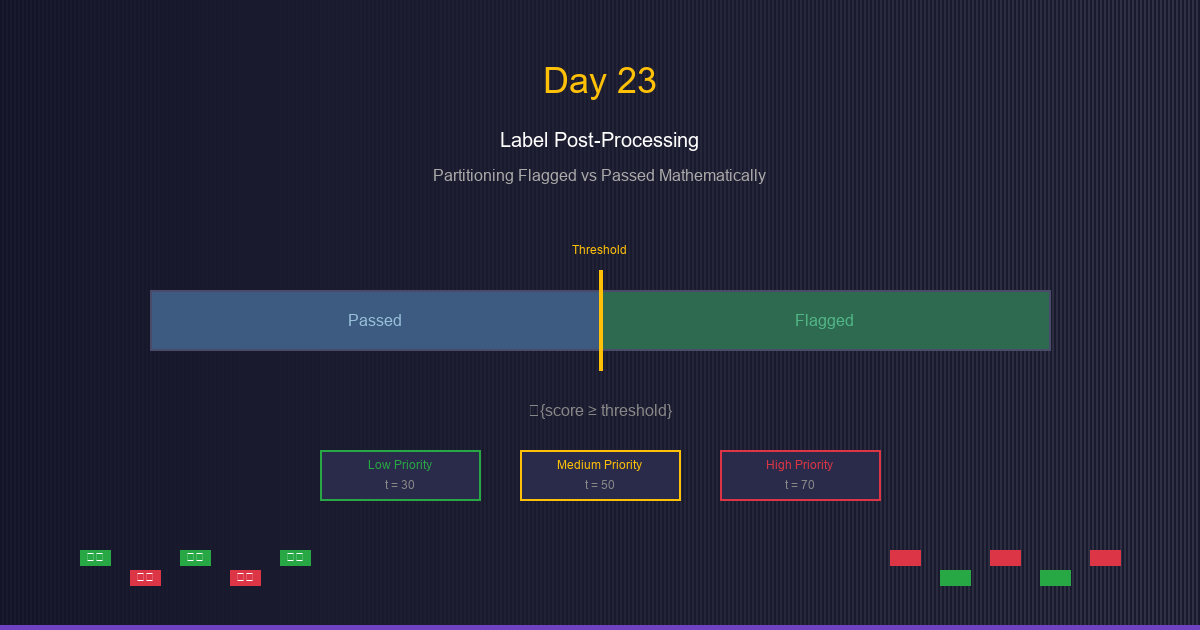This screenshot has height=630, width=1200.
Task: Click the second red label chip, bottom-left group
Action: pyautogui.click(x=245, y=578)
